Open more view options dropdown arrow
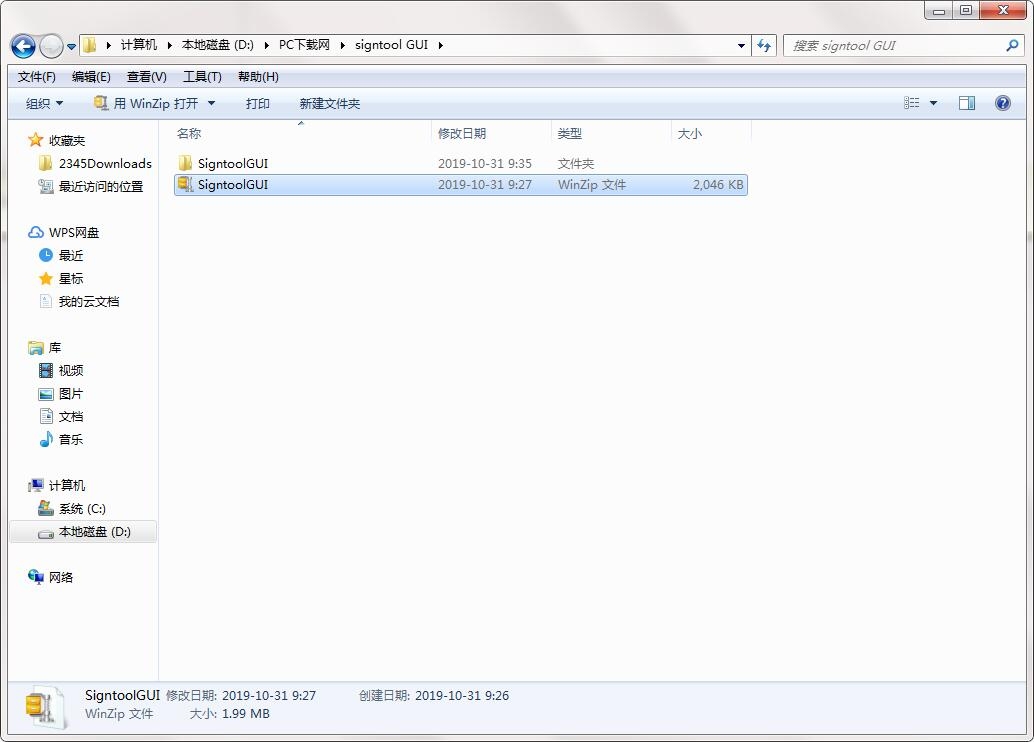The width and height of the screenshot is (1034, 742). point(933,103)
